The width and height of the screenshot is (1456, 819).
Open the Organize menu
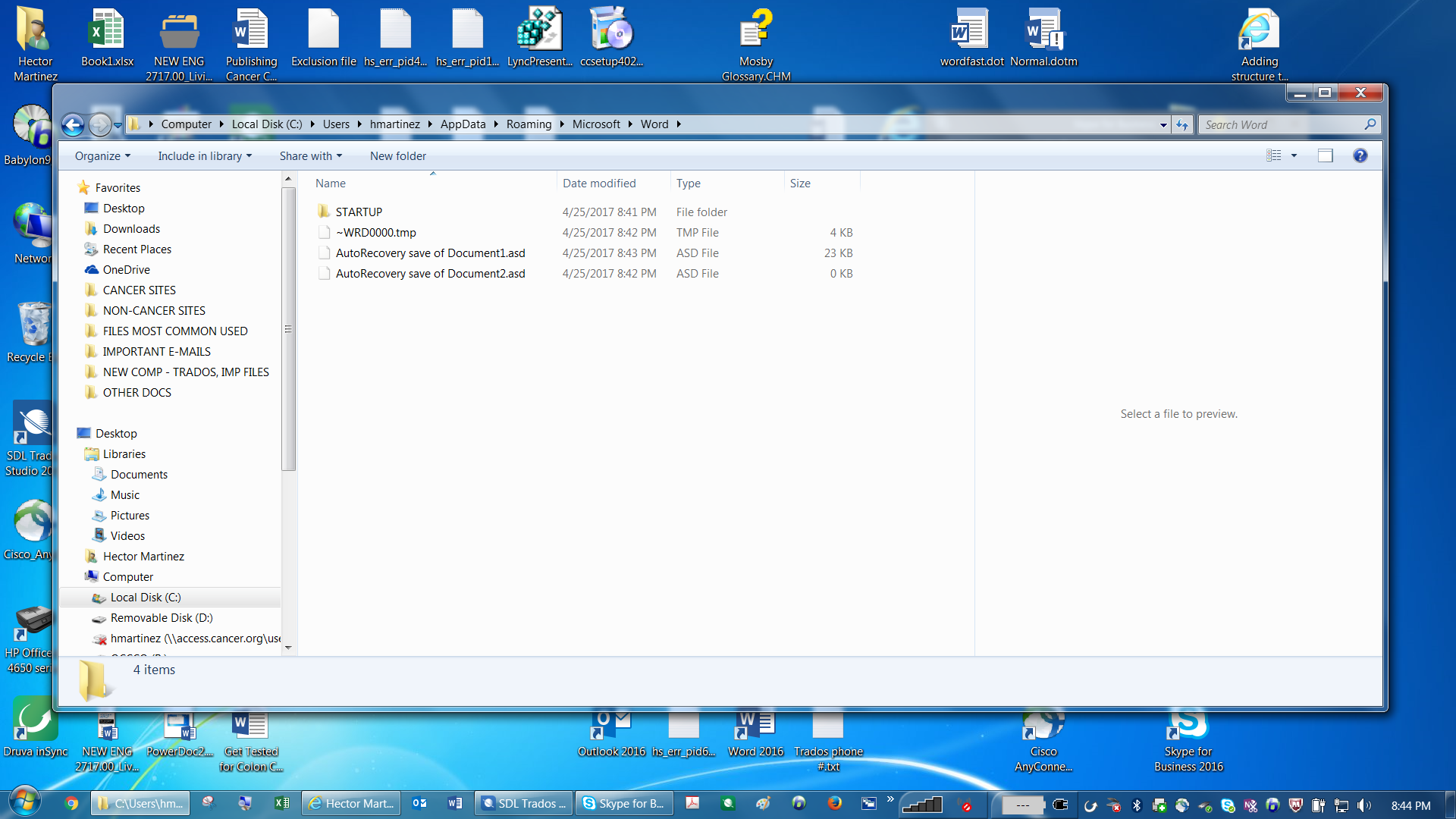pos(102,155)
